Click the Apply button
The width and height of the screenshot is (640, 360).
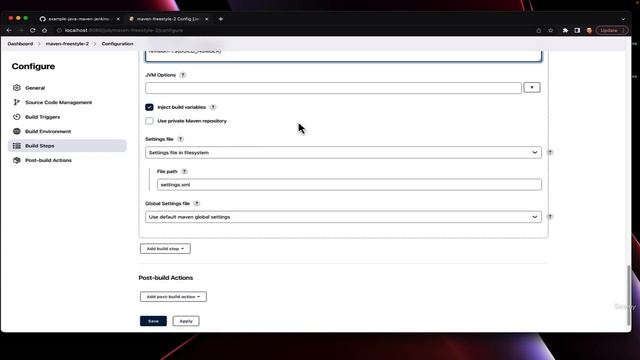click(186, 321)
